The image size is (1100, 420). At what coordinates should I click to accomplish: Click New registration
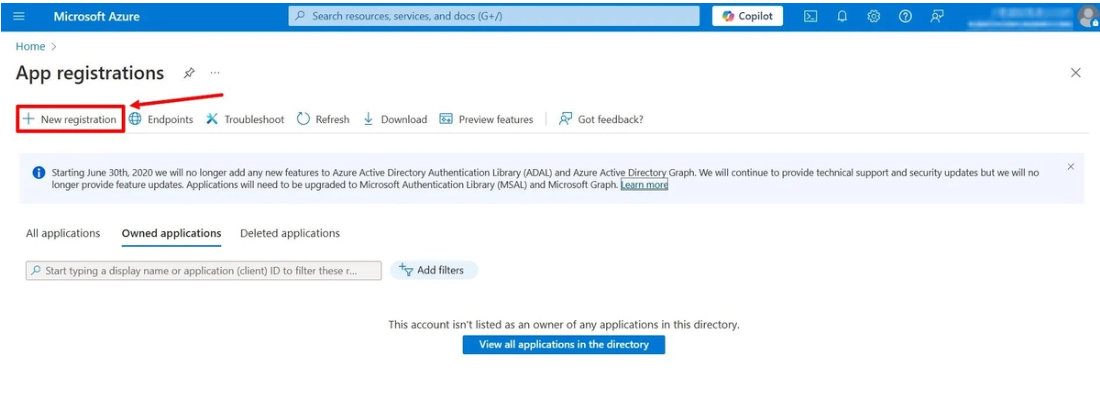[x=70, y=119]
